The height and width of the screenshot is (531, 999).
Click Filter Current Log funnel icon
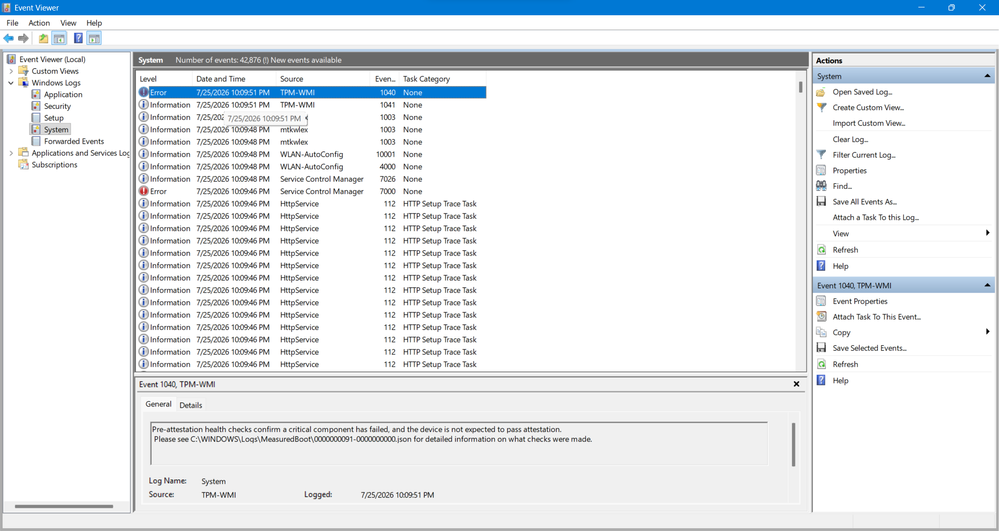tap(821, 155)
